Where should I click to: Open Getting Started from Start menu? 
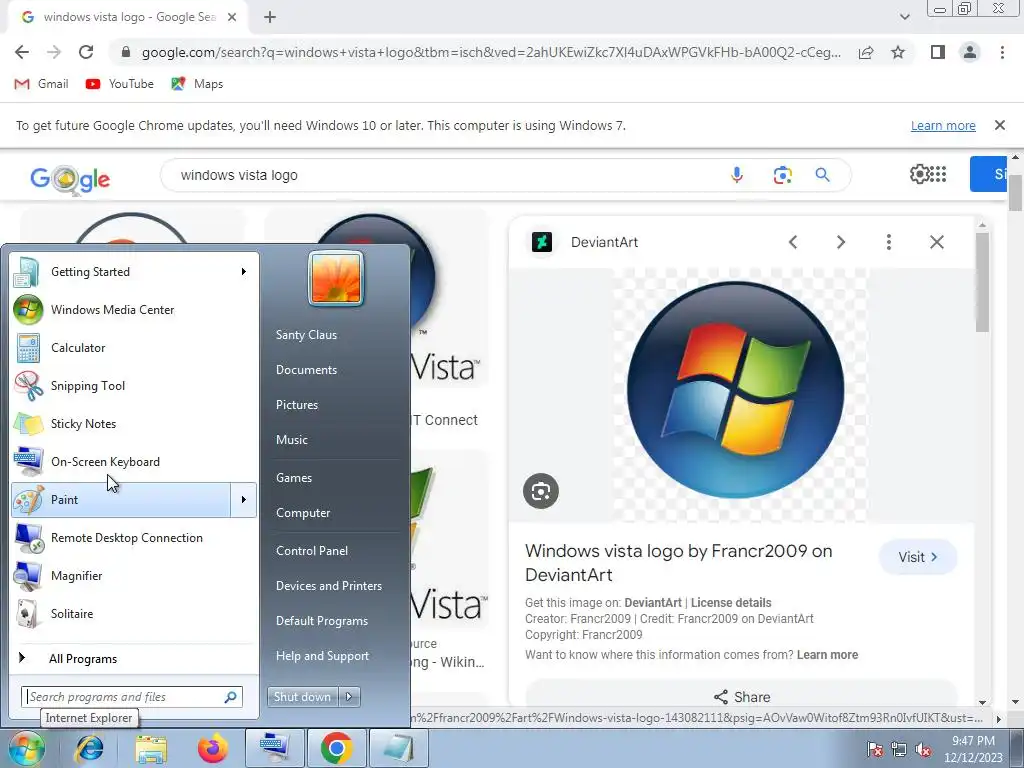click(x=134, y=272)
